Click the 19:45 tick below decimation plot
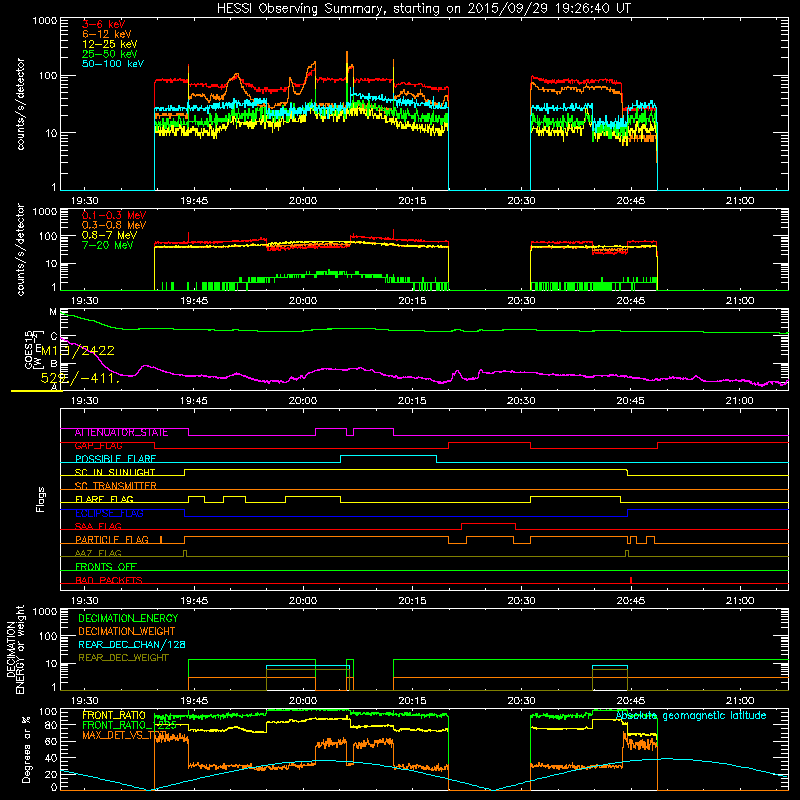 [x=194, y=701]
